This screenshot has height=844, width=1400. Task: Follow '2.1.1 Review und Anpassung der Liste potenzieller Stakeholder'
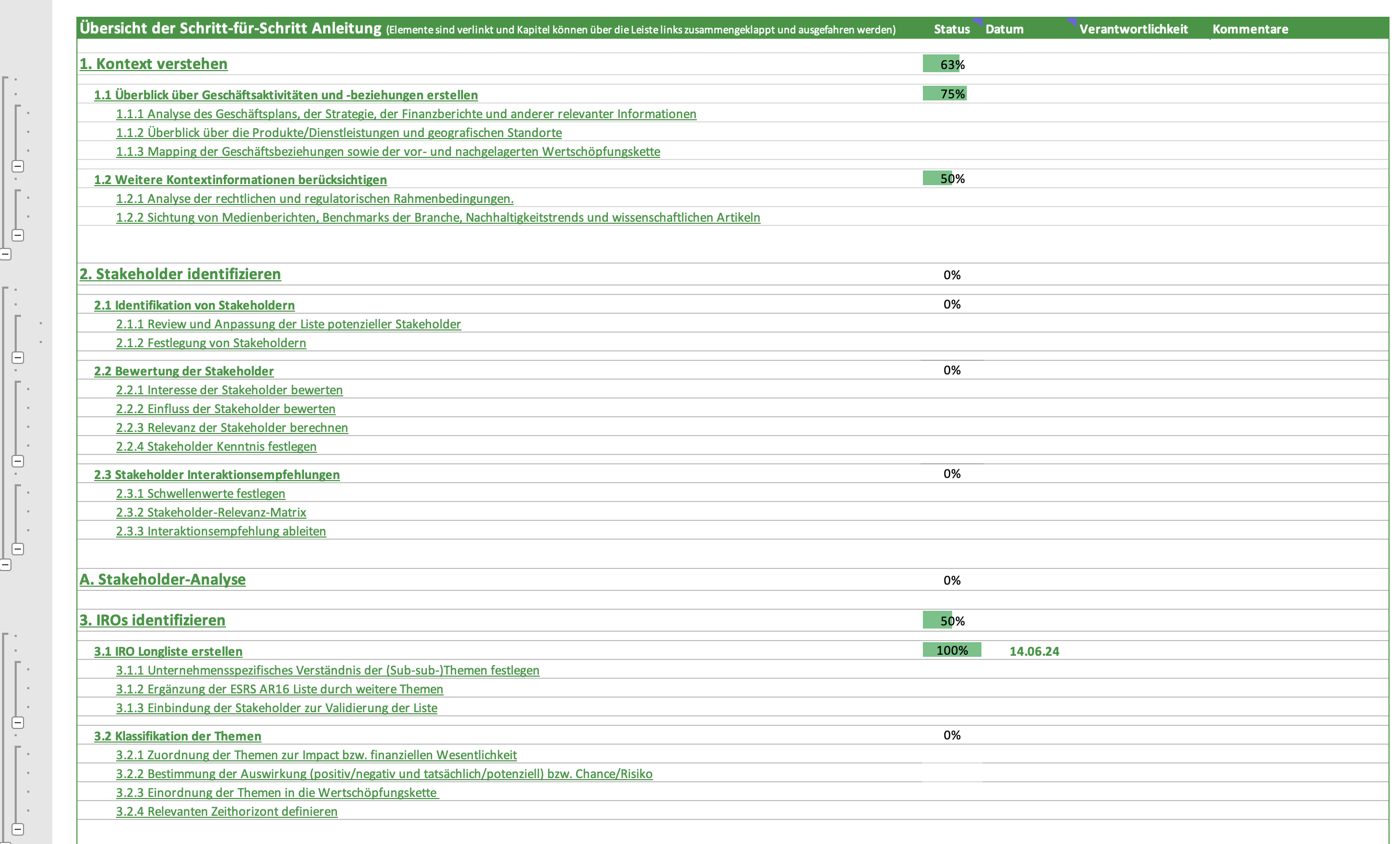pos(289,324)
